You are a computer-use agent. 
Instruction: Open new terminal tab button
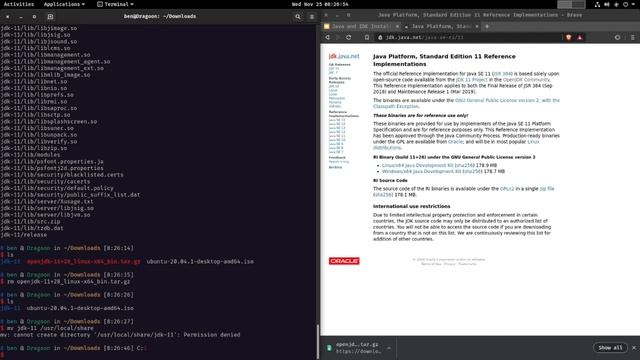pyautogui.click(x=50, y=17)
